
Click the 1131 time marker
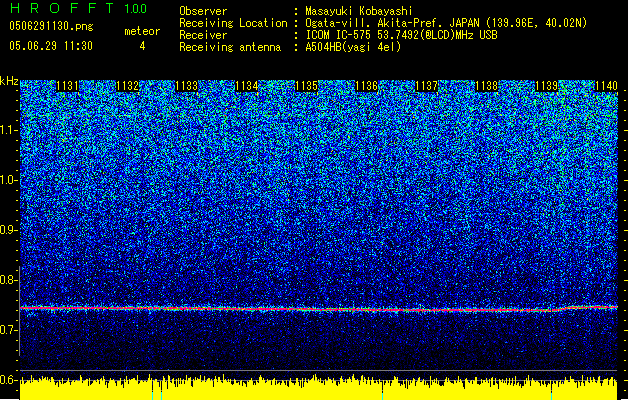[67, 86]
